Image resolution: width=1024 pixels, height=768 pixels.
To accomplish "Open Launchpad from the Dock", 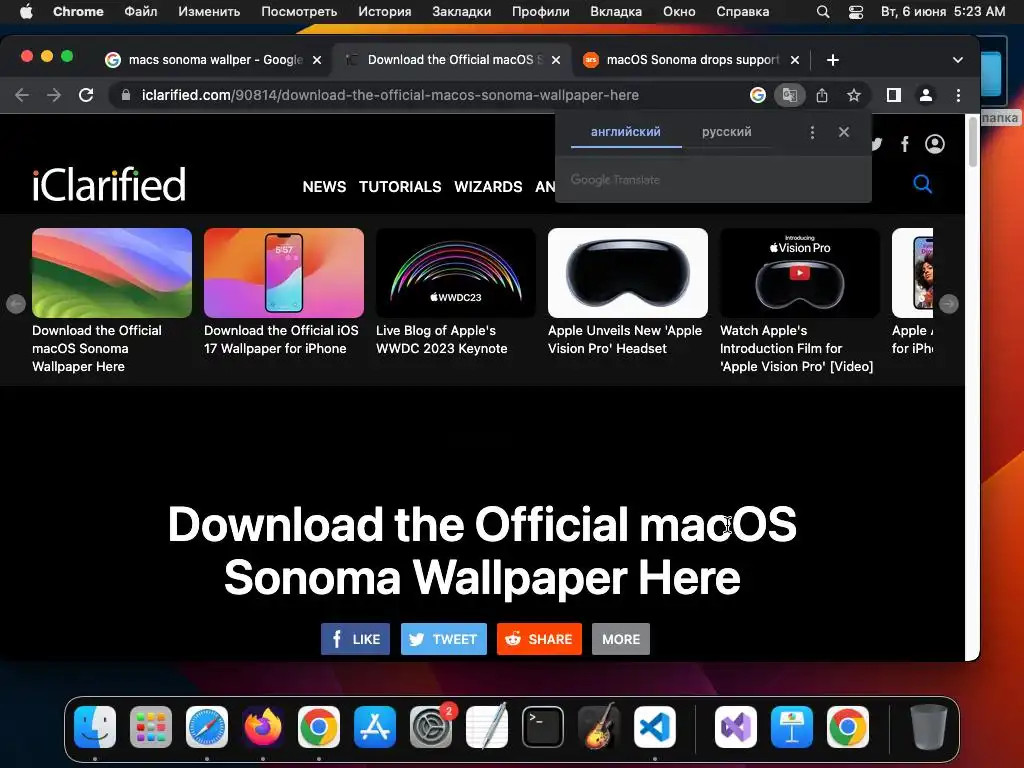I will click(x=151, y=727).
